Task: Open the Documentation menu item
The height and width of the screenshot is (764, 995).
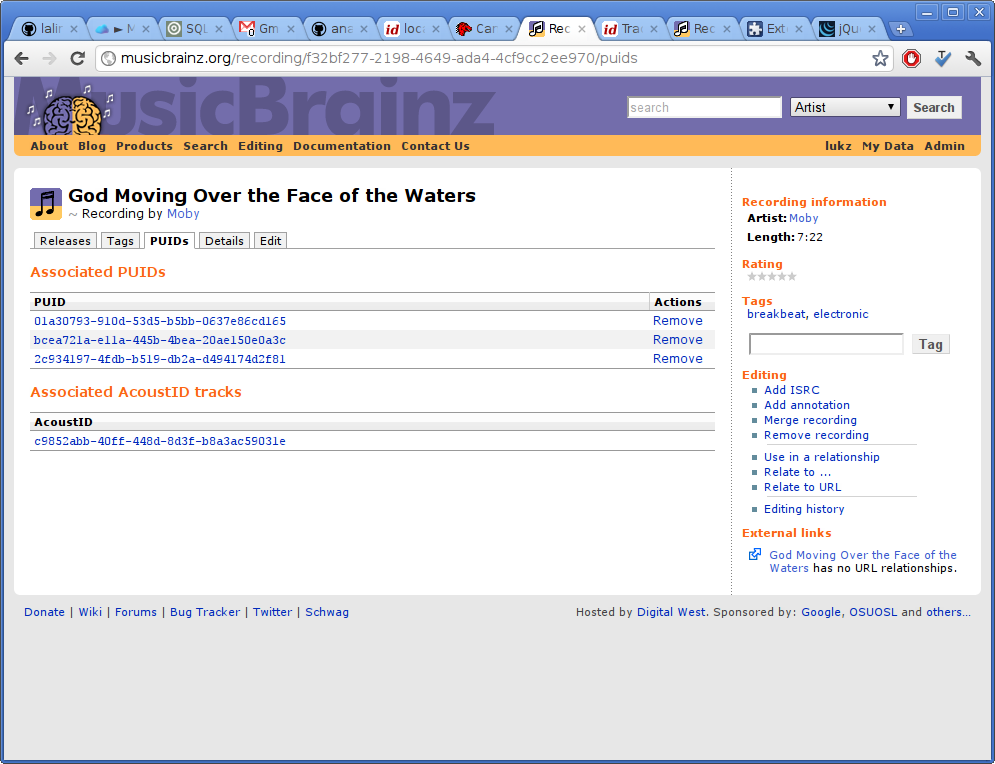Action: [342, 146]
